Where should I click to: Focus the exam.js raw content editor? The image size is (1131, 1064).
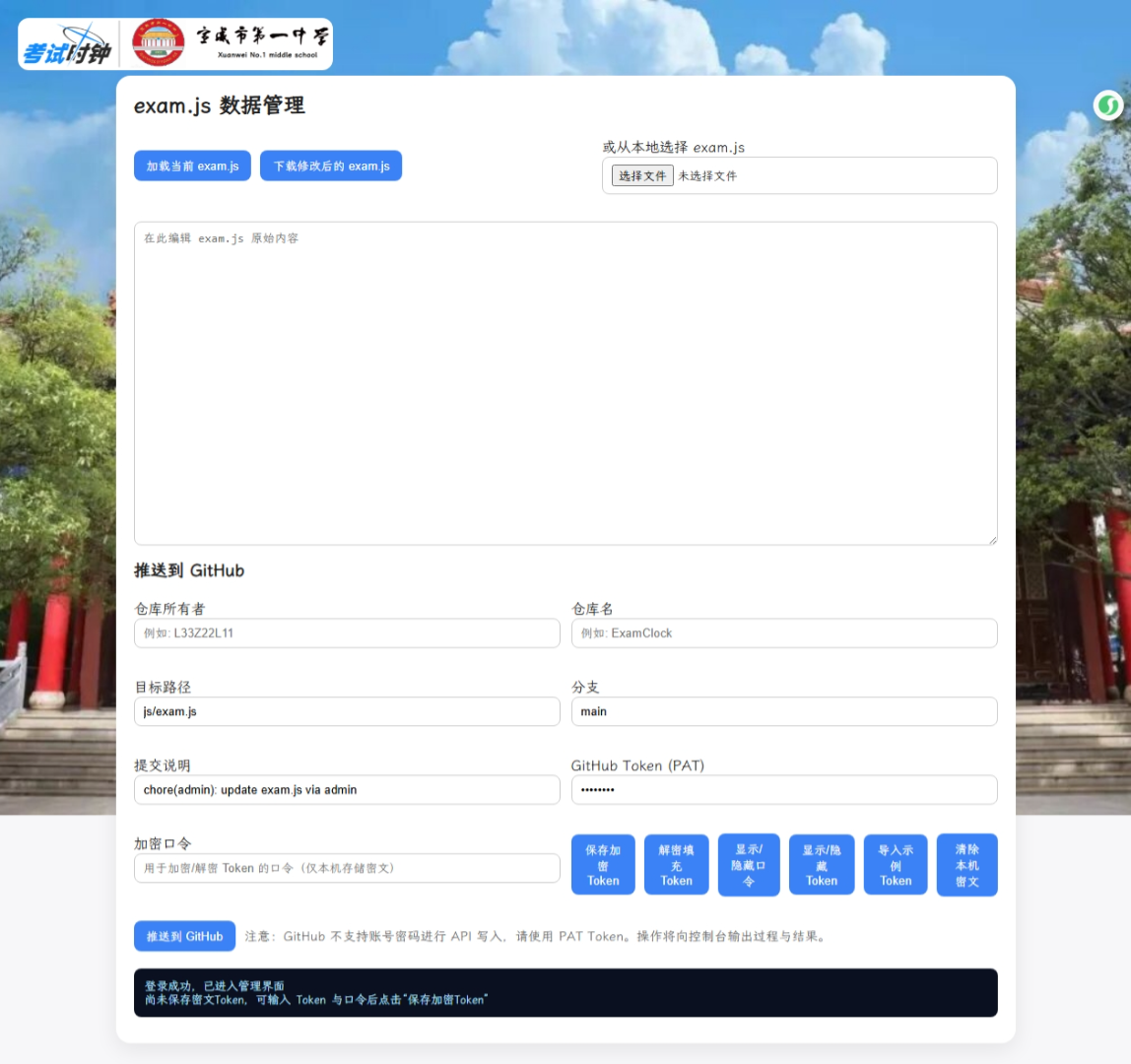[565, 382]
